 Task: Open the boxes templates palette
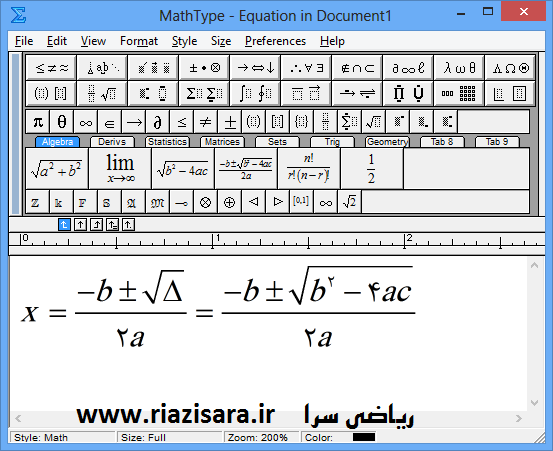coord(510,93)
